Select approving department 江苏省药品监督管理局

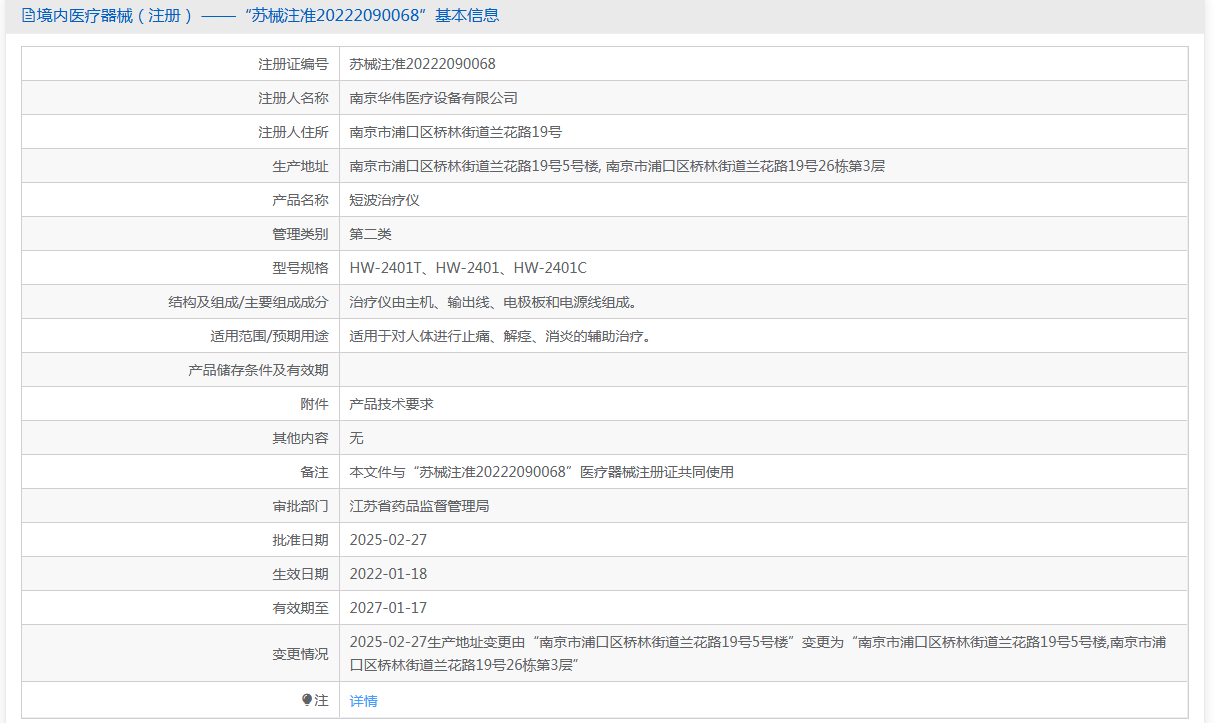[420, 506]
